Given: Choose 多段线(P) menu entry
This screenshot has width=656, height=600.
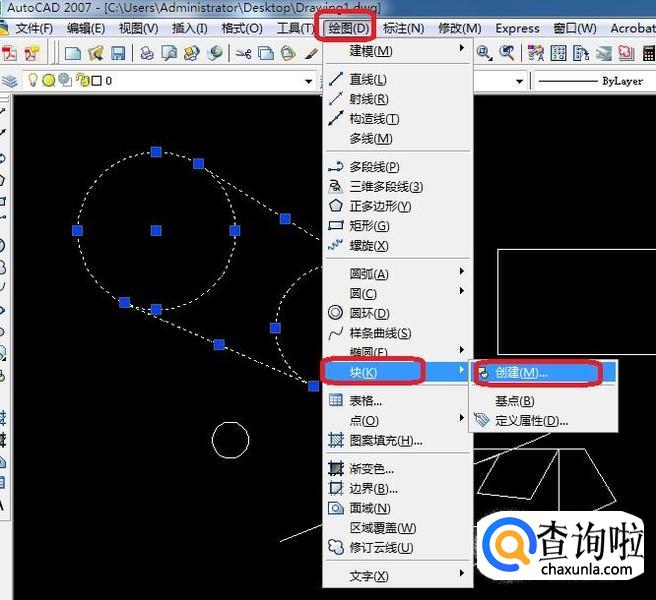Looking at the screenshot, I should [397, 167].
